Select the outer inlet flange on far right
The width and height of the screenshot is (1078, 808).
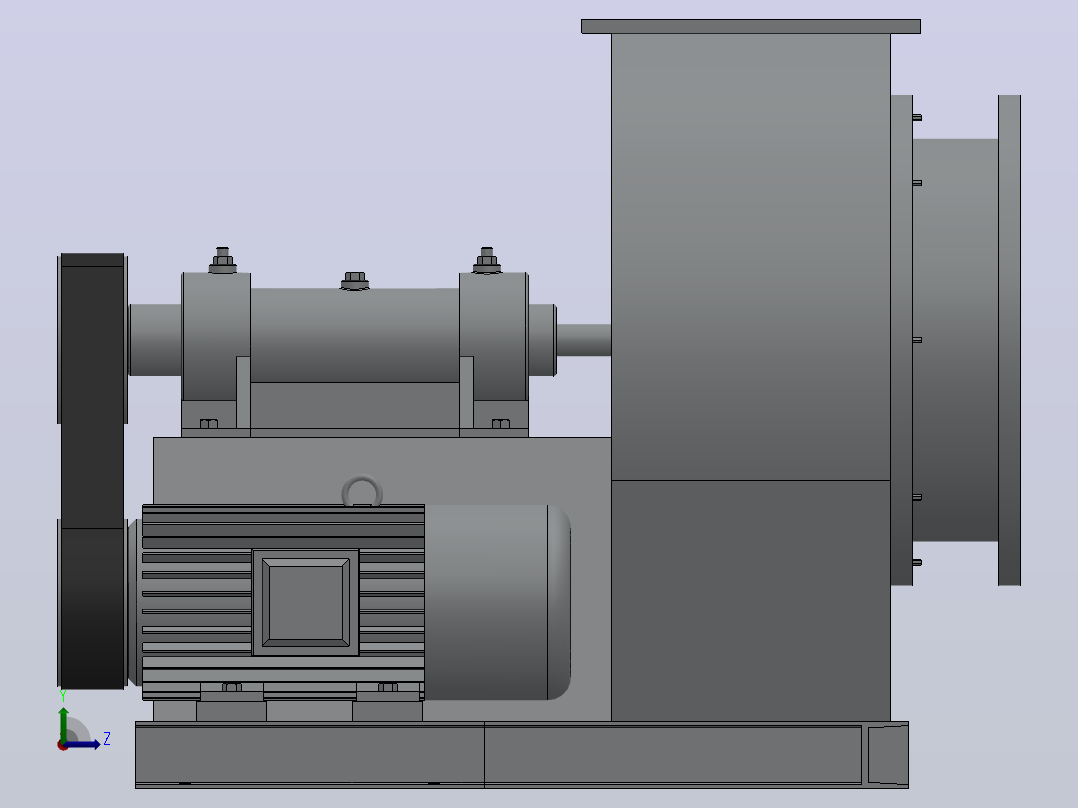click(x=1009, y=340)
